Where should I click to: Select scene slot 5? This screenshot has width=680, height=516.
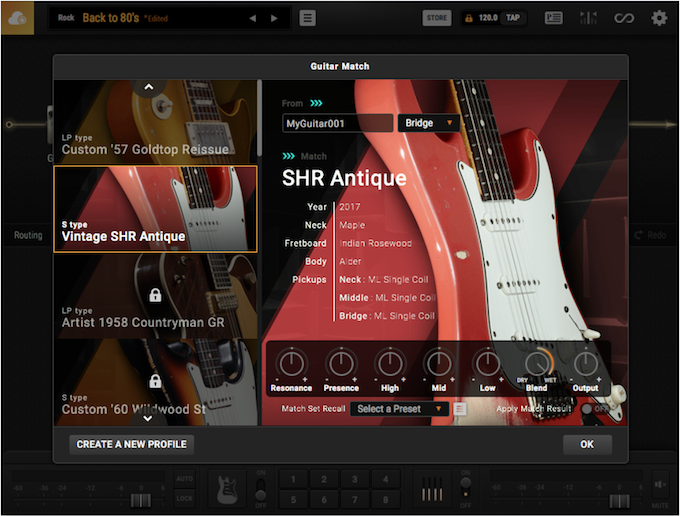pos(293,500)
